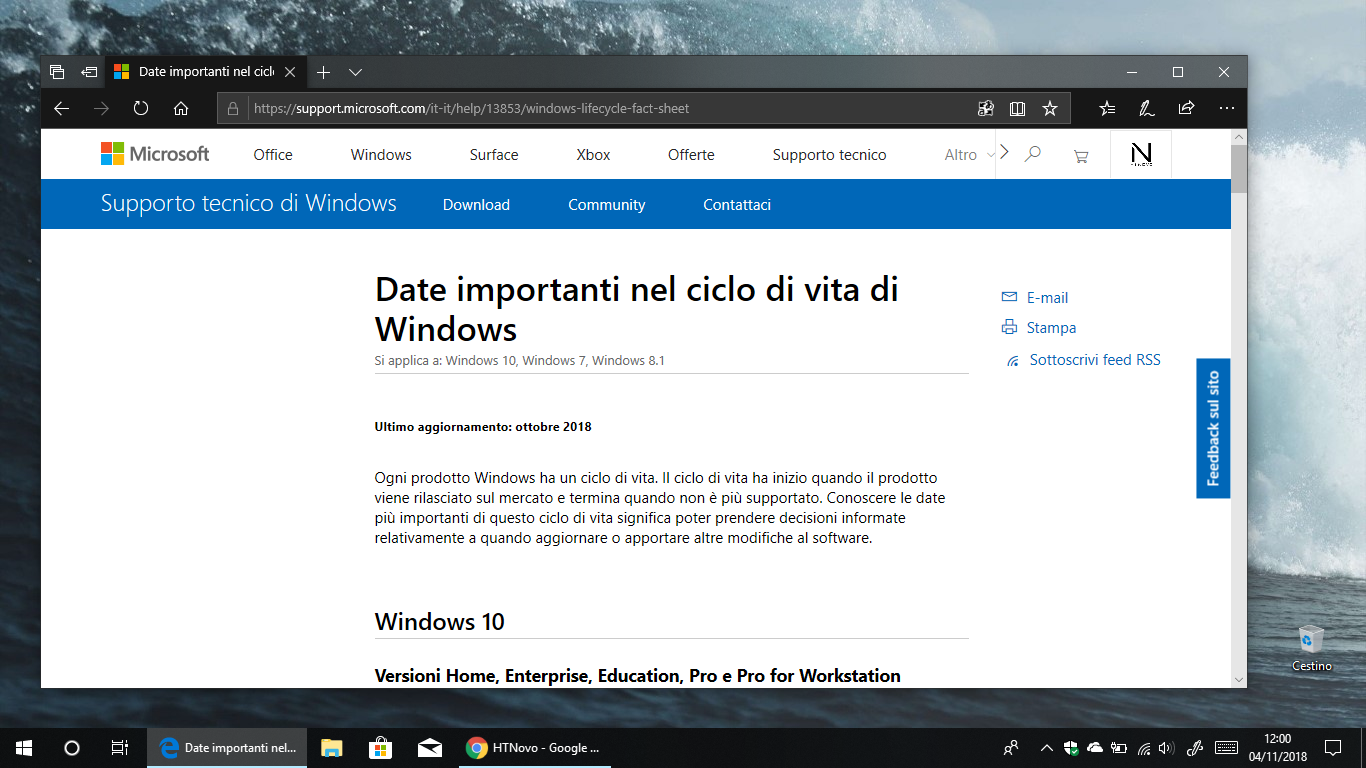The height and width of the screenshot is (768, 1366).
Task: Open File Explorer from the taskbar
Action: tap(332, 747)
